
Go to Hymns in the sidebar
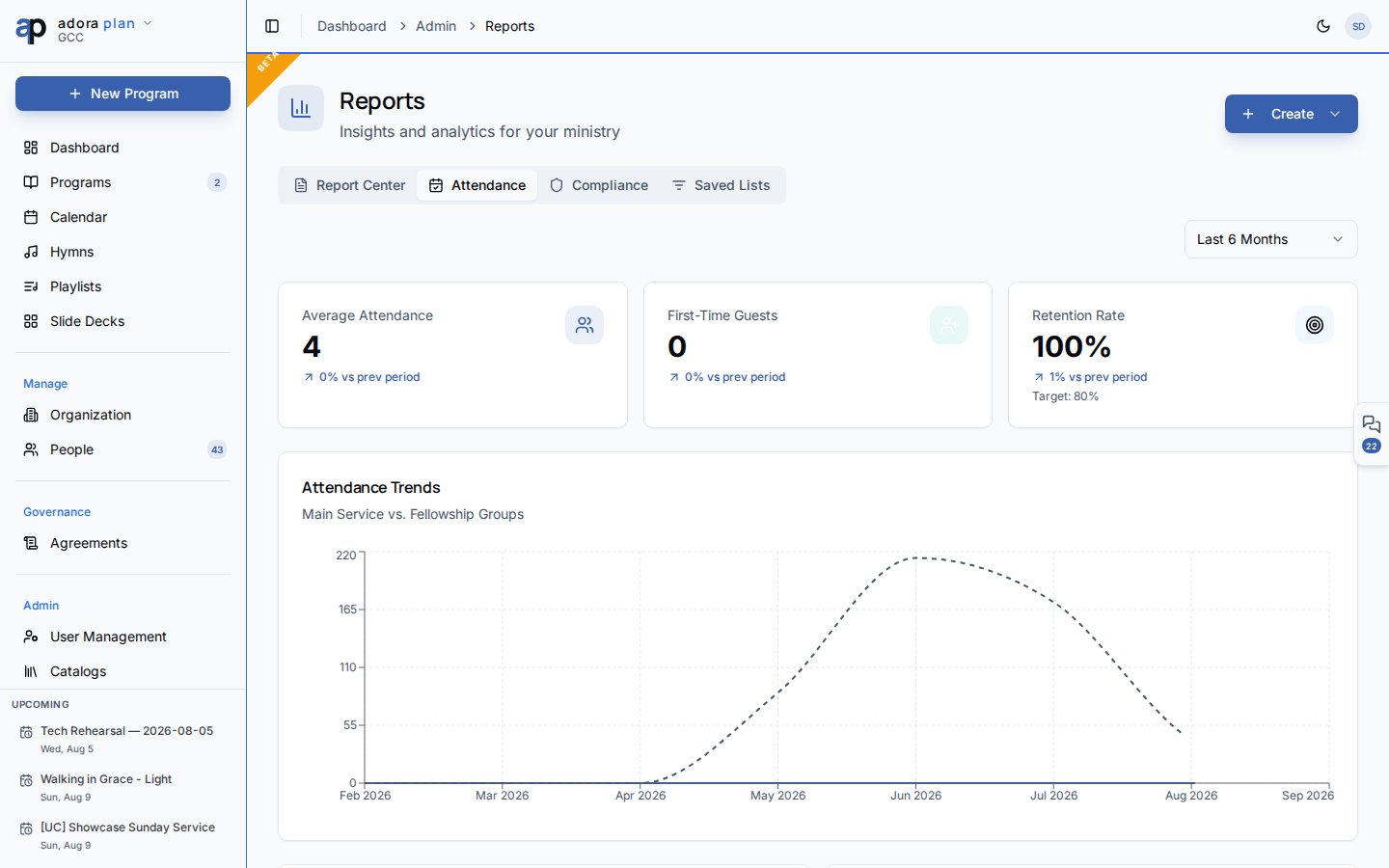click(123, 252)
